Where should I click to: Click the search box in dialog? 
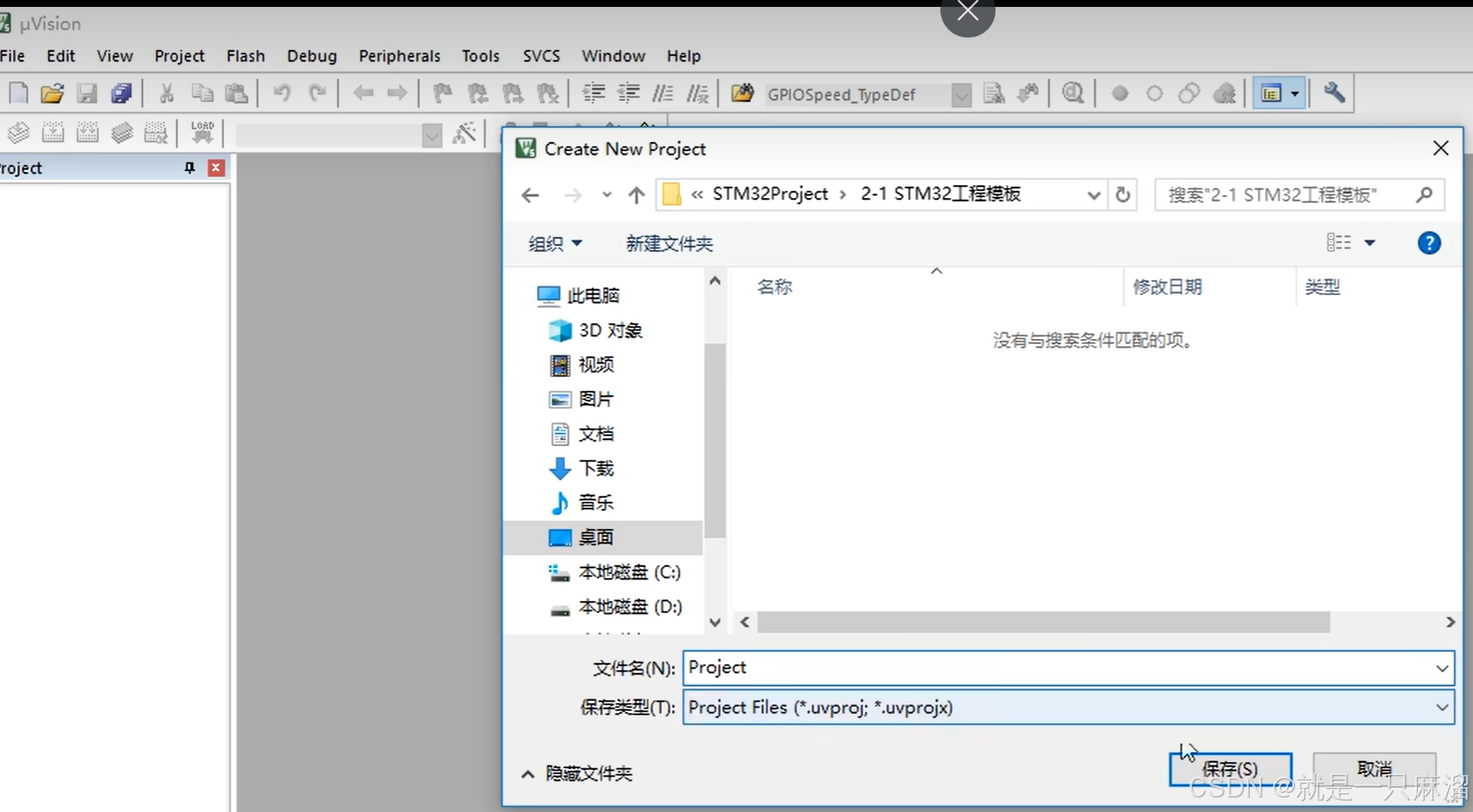[x=1299, y=195]
